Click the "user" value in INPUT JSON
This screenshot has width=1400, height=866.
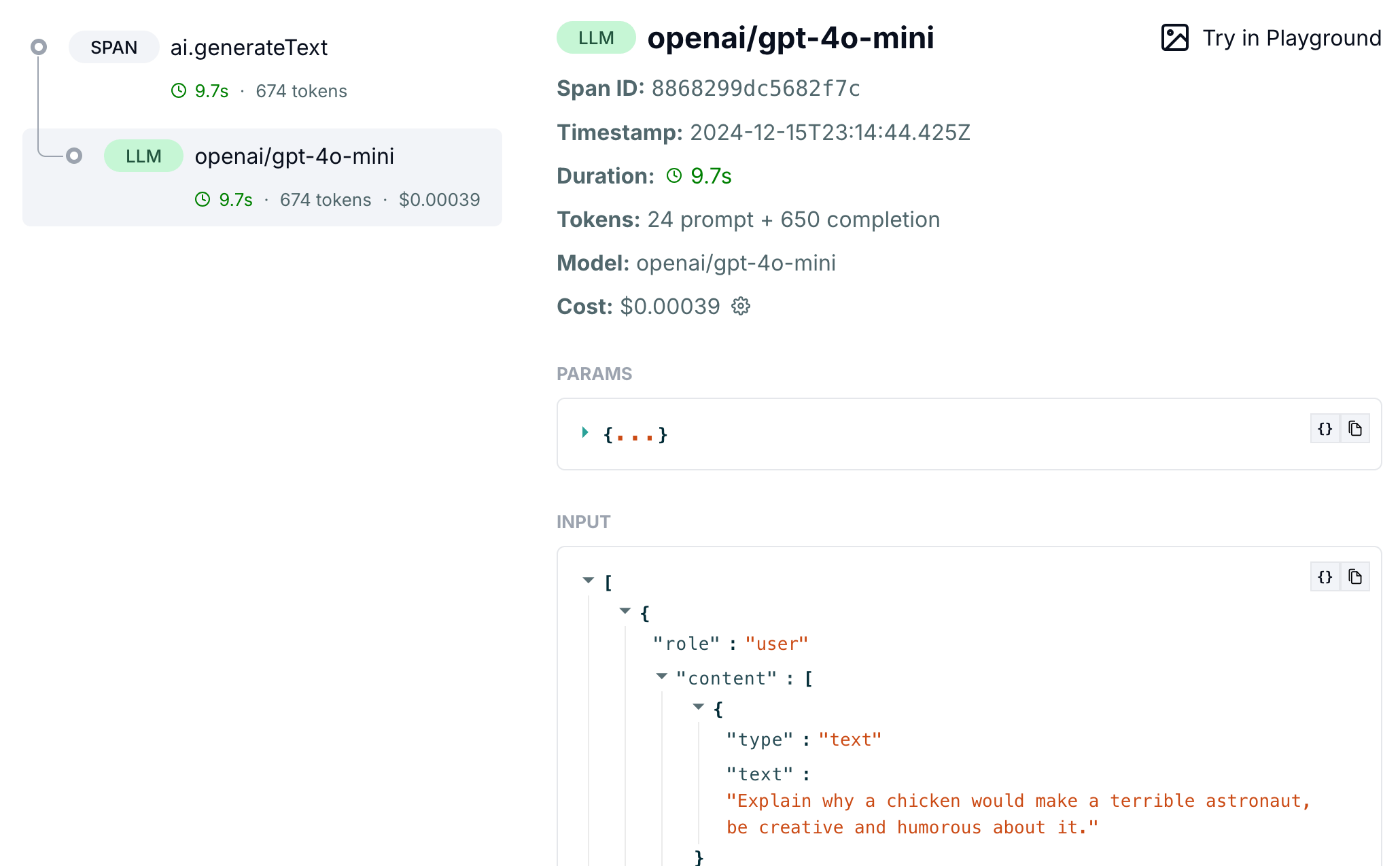[x=777, y=644]
